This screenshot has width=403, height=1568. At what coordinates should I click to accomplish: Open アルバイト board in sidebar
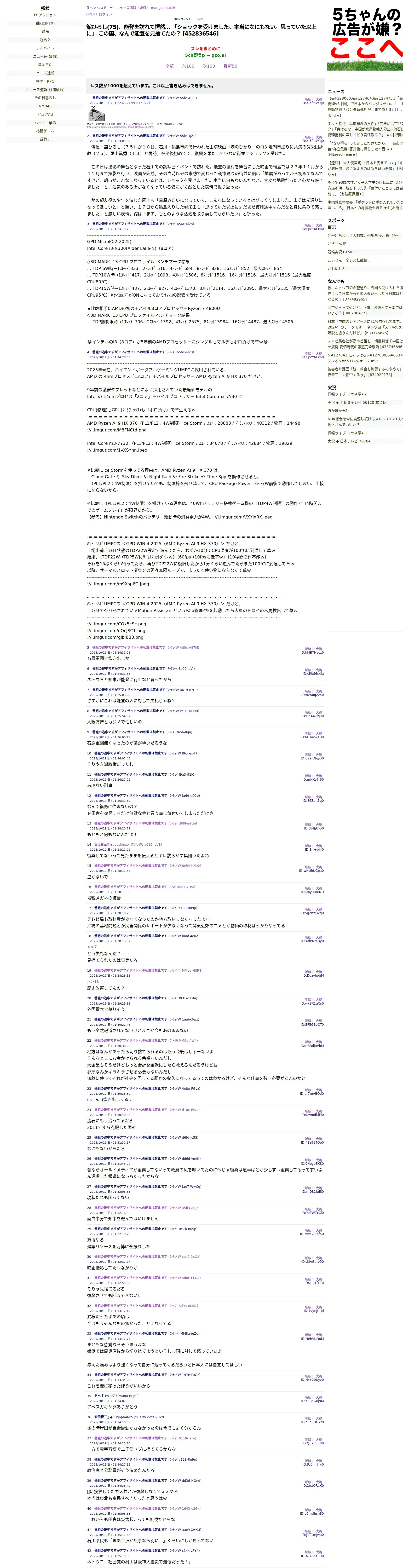click(45, 48)
